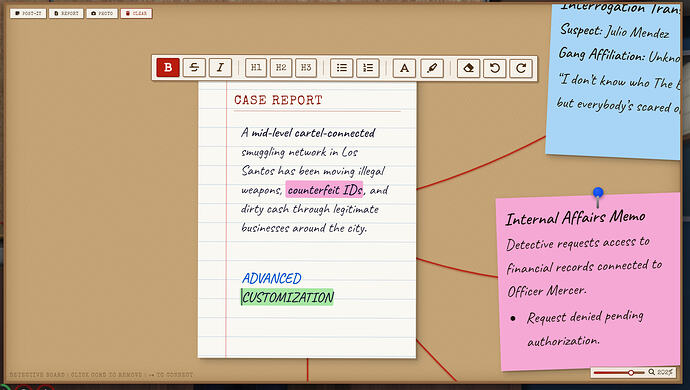Image resolution: width=690 pixels, height=390 pixels.
Task: Open the highlighter color tool
Action: pyautogui.click(x=432, y=68)
